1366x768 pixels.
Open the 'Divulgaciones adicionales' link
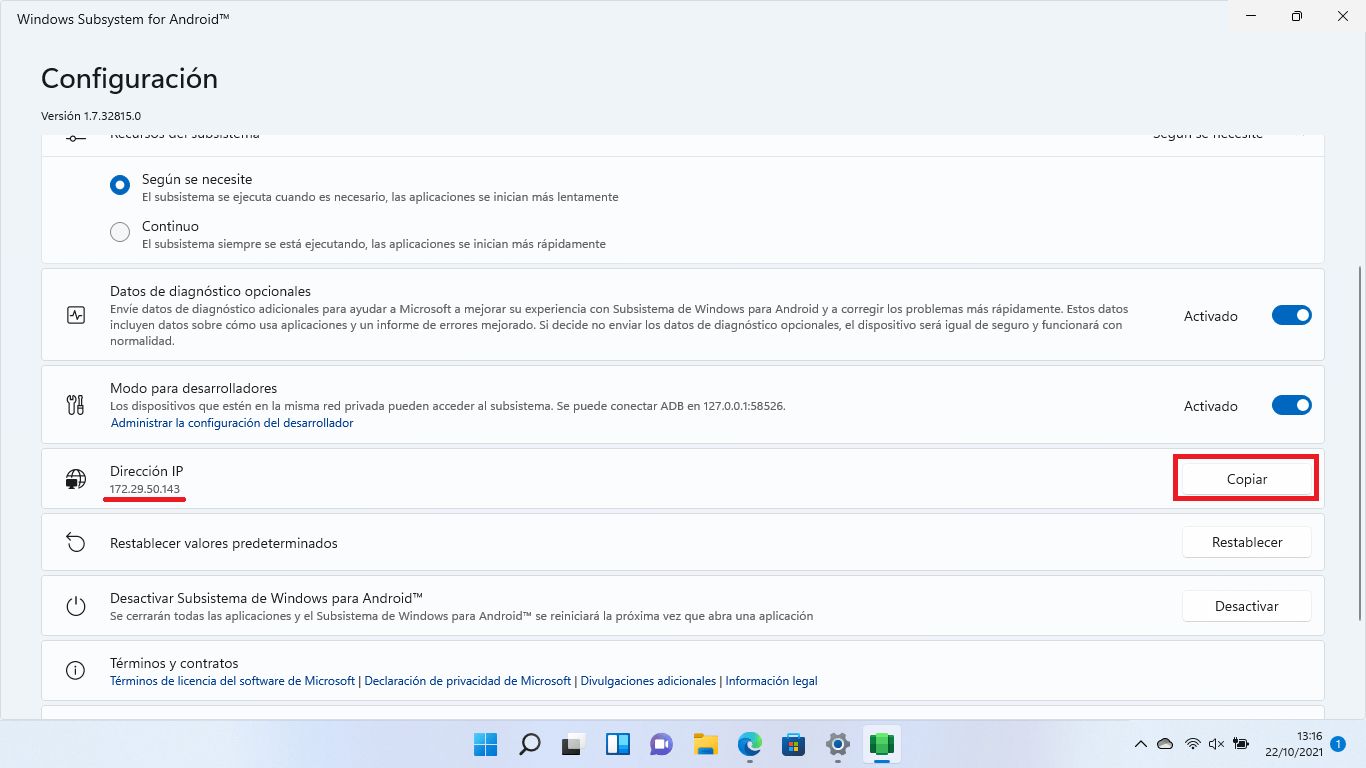coord(648,681)
